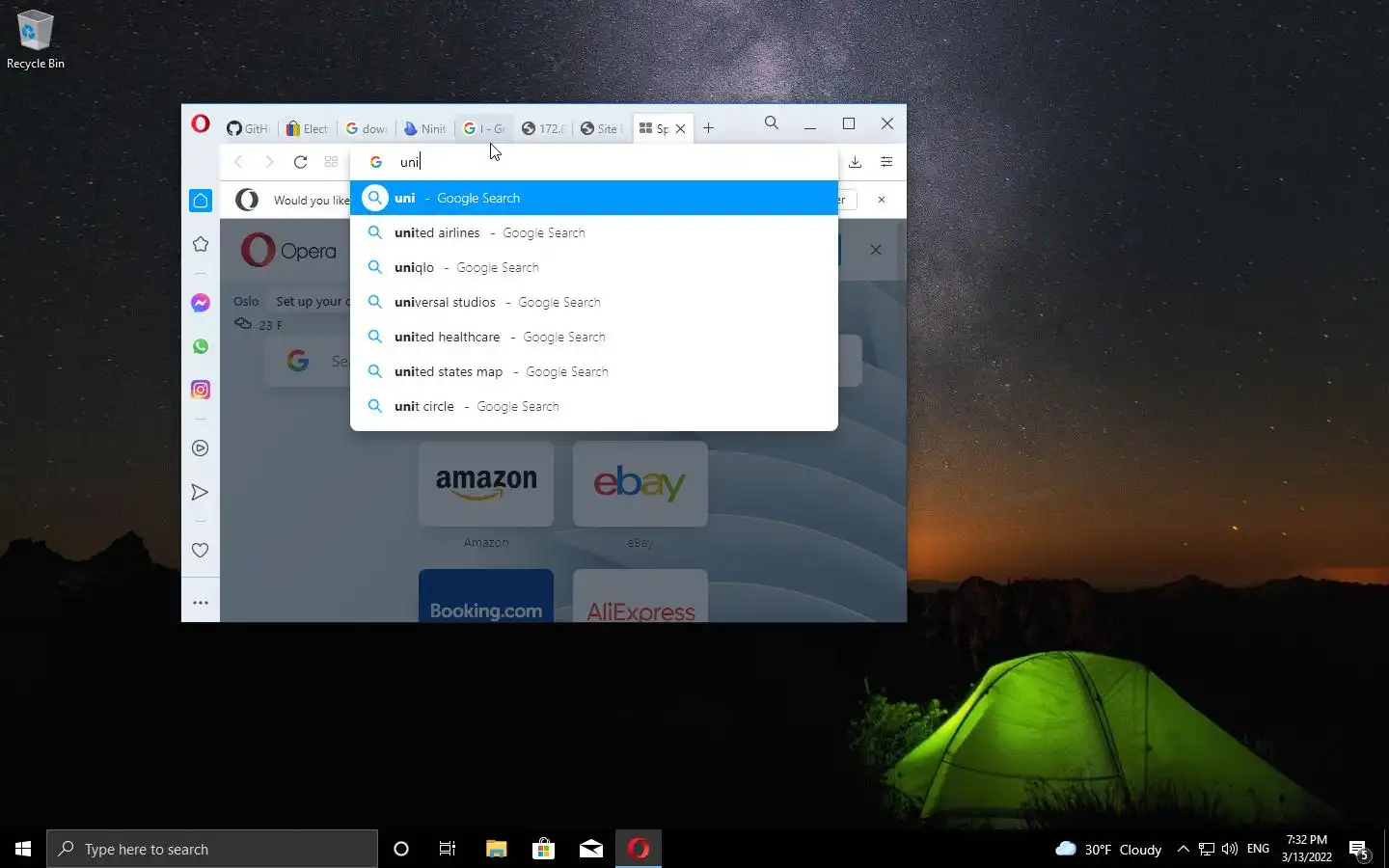1389x868 pixels.
Task: Open the clock showing 7:32 PM
Action: (1306, 849)
